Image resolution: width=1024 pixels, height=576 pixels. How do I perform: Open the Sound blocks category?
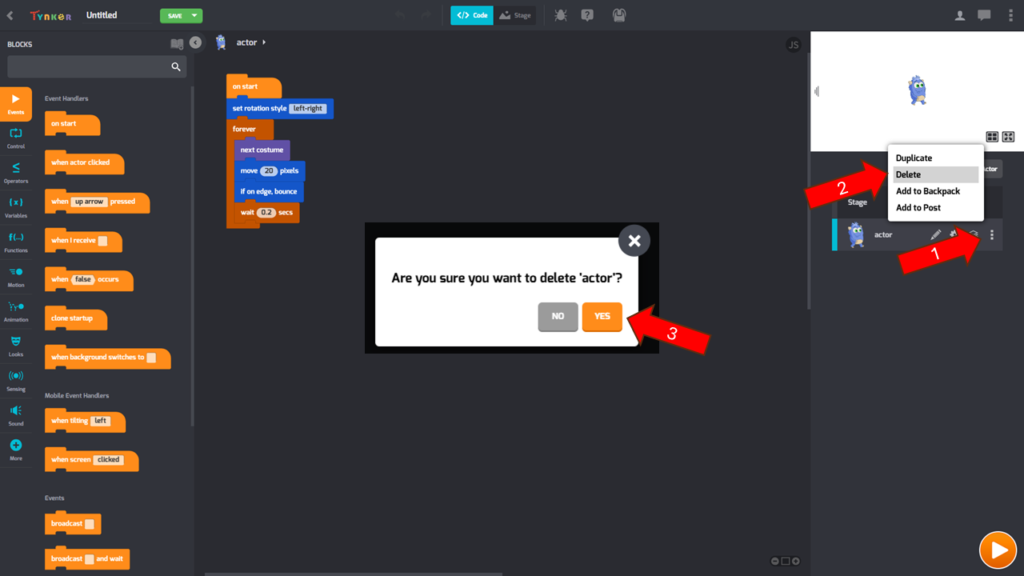click(16, 414)
